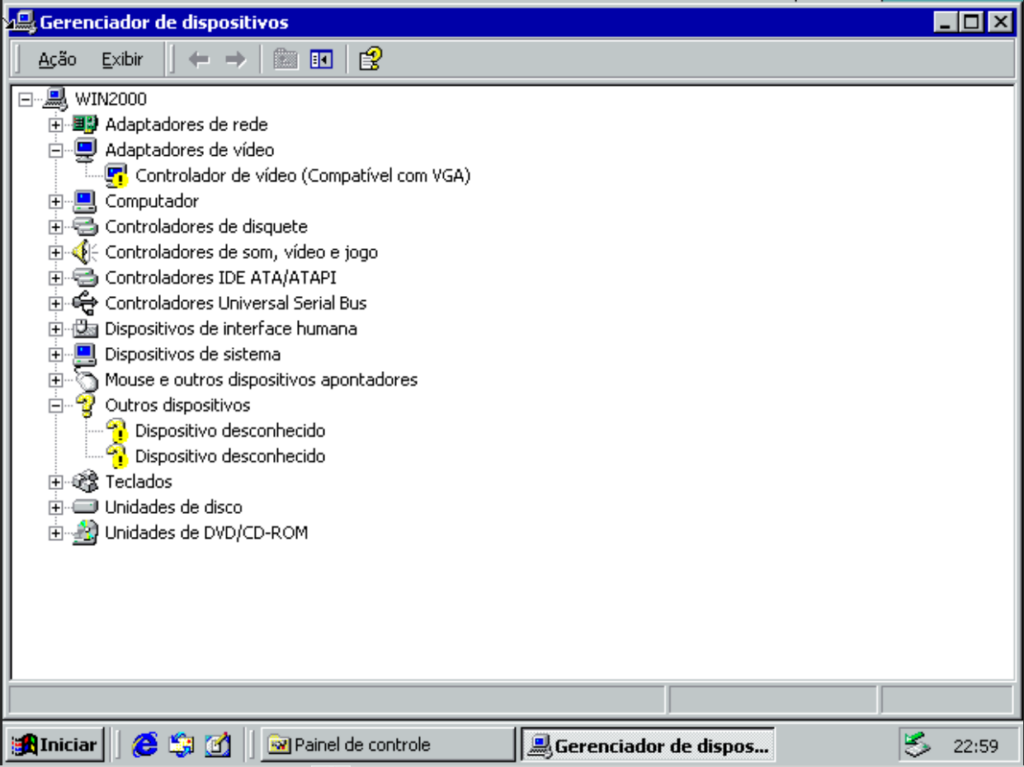Click the show/hide console tree toolbar icon
The height and width of the screenshot is (767, 1024).
tap(321, 60)
